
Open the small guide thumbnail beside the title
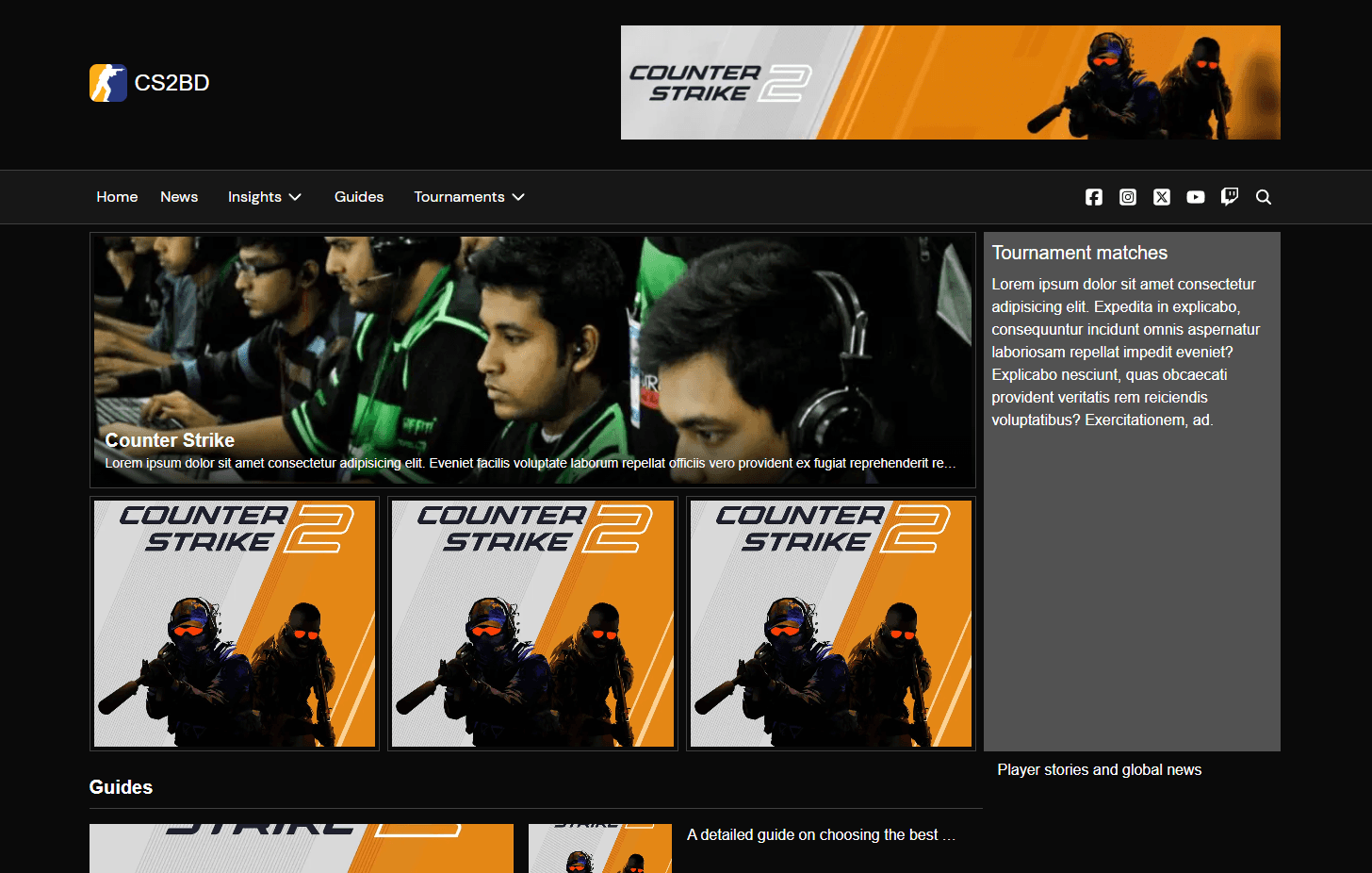pyautogui.click(x=600, y=848)
